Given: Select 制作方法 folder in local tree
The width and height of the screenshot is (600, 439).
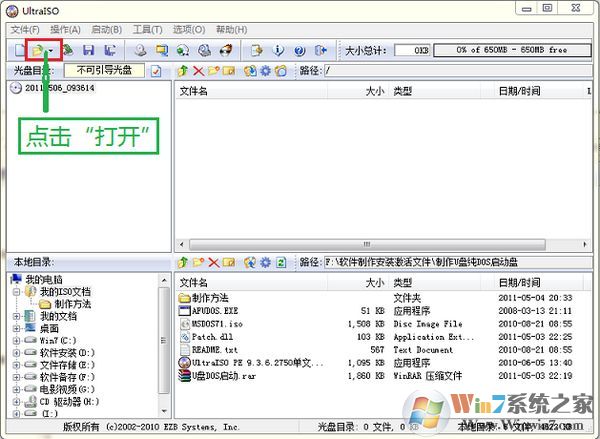Looking at the screenshot, I should tap(72, 303).
